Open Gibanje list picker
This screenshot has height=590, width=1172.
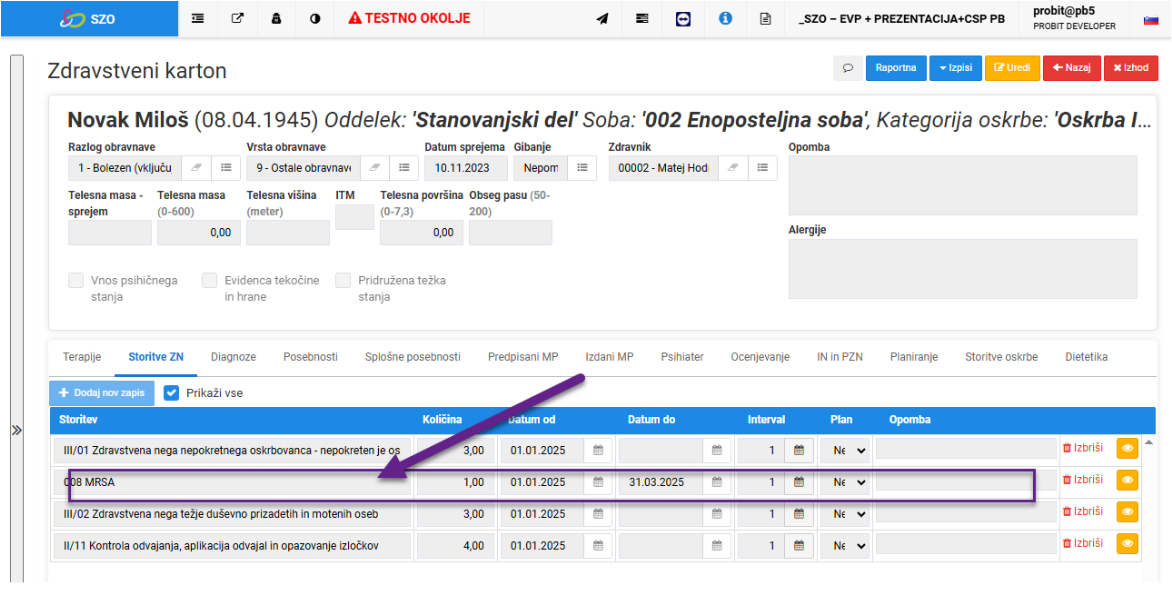click(x=582, y=168)
